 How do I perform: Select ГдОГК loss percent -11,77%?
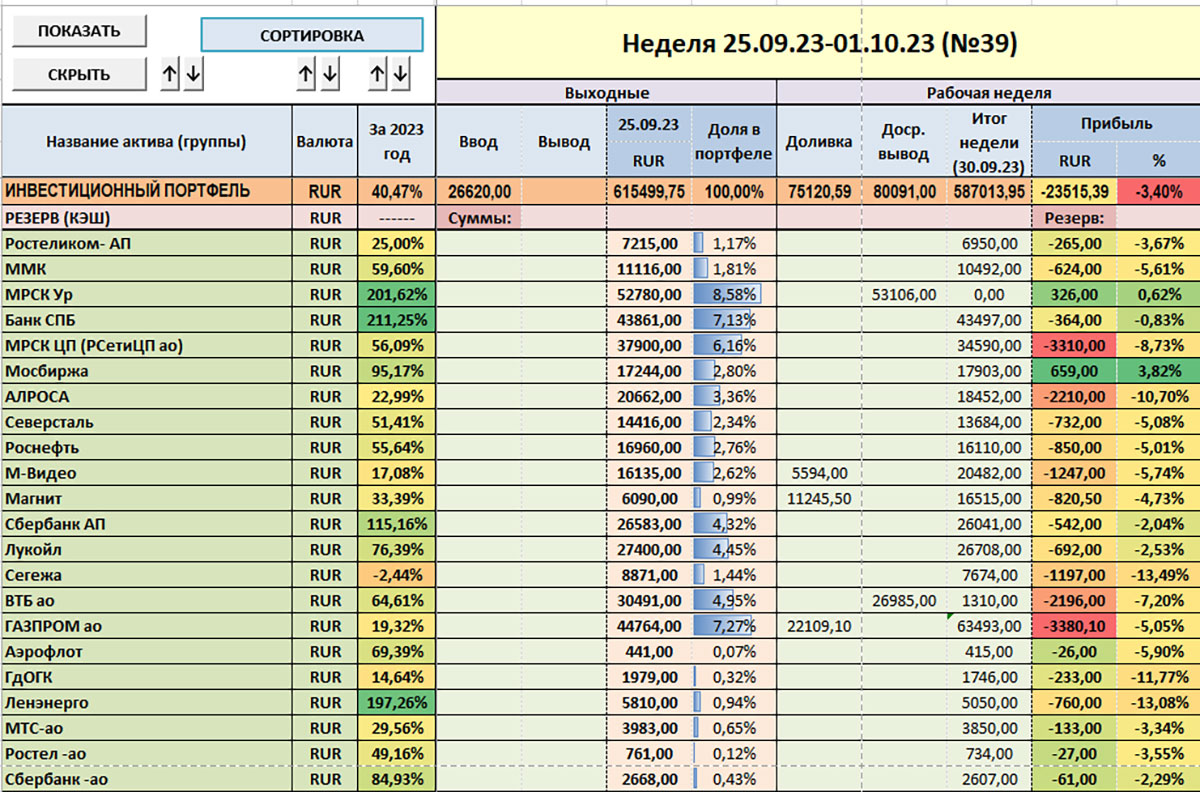point(1157,677)
